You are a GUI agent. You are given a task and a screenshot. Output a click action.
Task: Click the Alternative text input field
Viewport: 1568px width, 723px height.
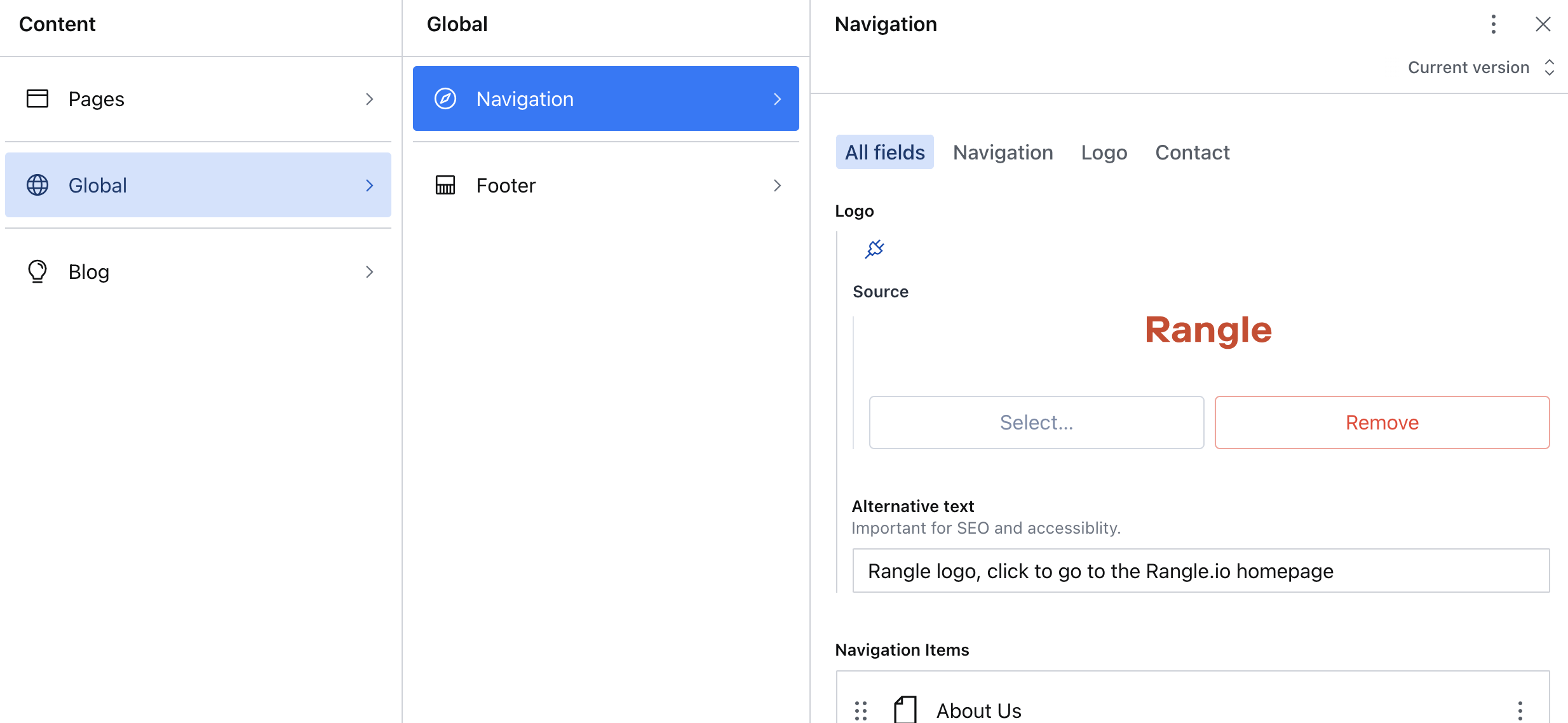[x=1200, y=571]
